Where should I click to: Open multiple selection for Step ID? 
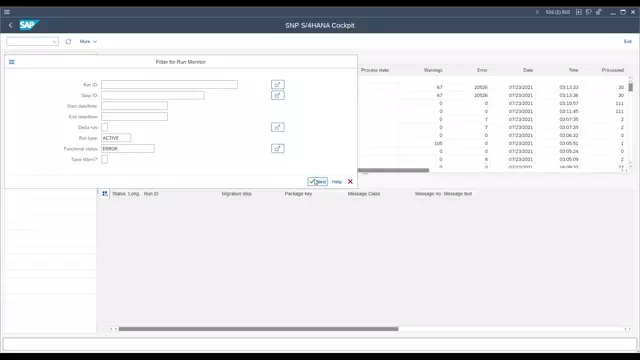click(278, 95)
